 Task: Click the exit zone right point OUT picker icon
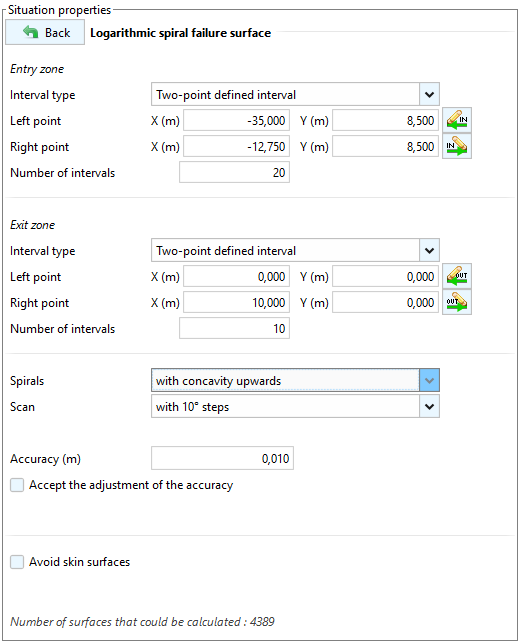457,302
